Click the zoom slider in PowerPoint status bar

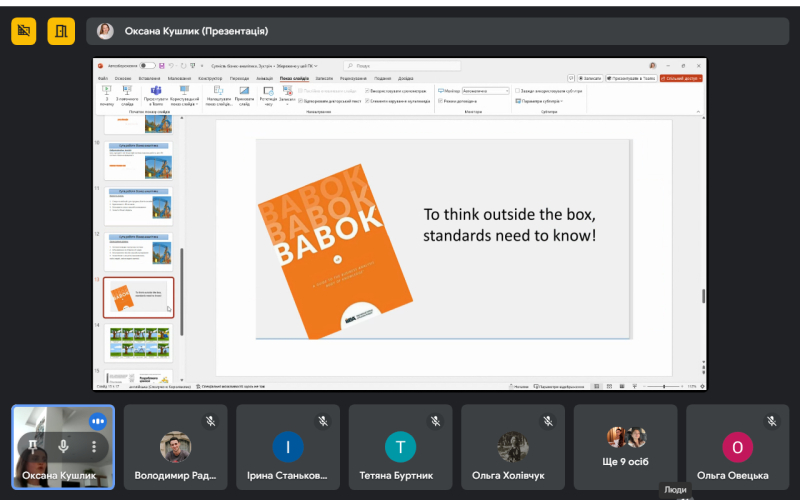pos(664,387)
